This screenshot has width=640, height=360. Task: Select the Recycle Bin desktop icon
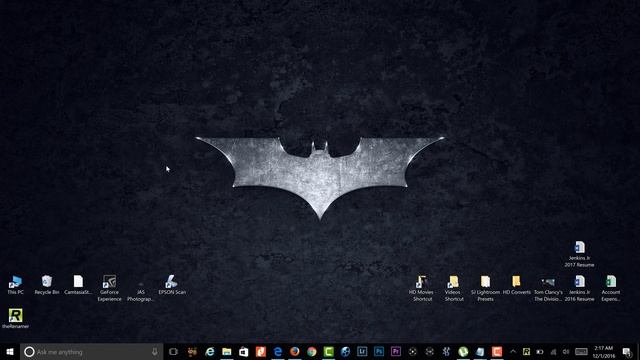(x=47, y=284)
